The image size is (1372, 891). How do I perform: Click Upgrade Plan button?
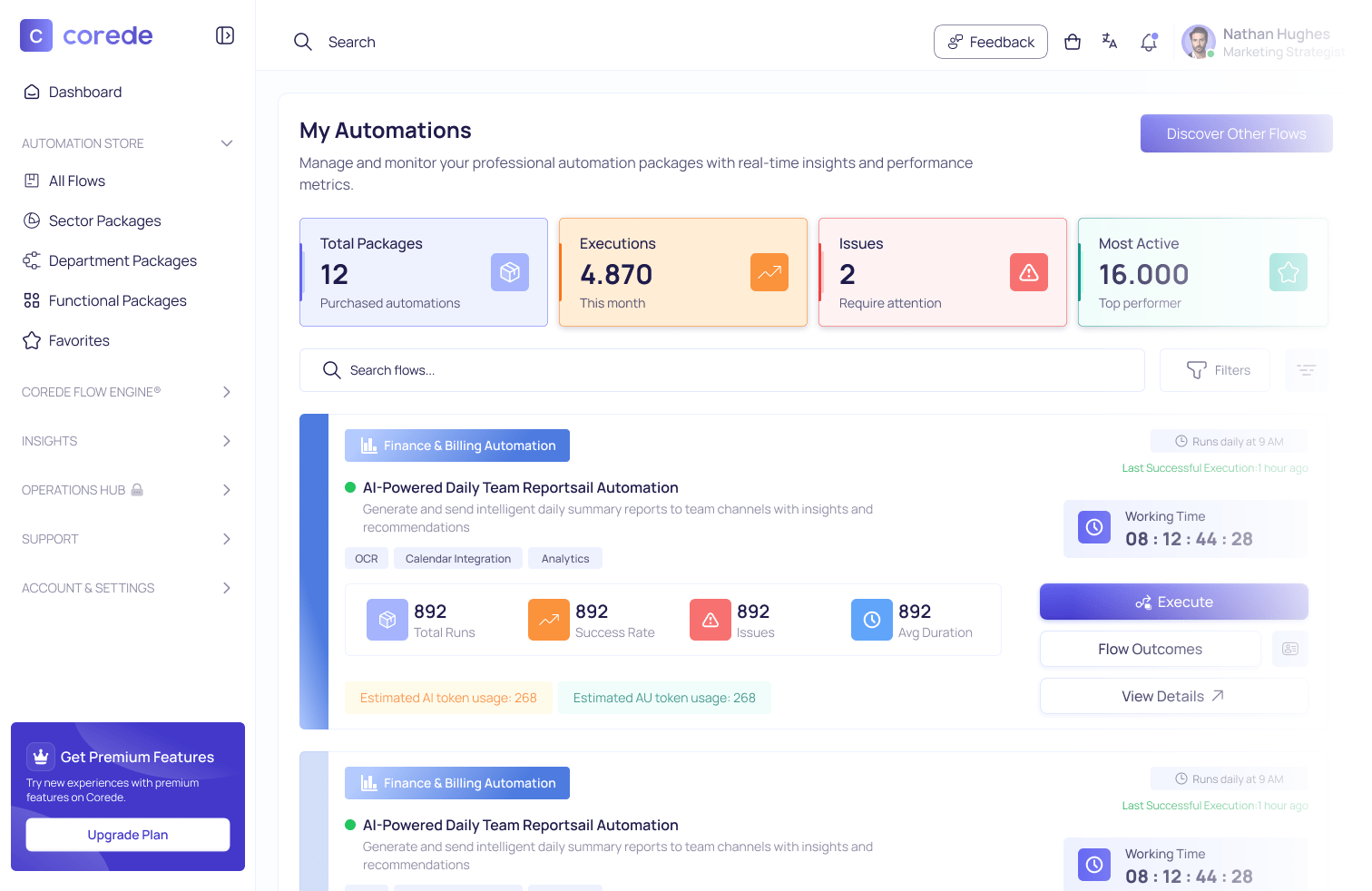coord(128,835)
